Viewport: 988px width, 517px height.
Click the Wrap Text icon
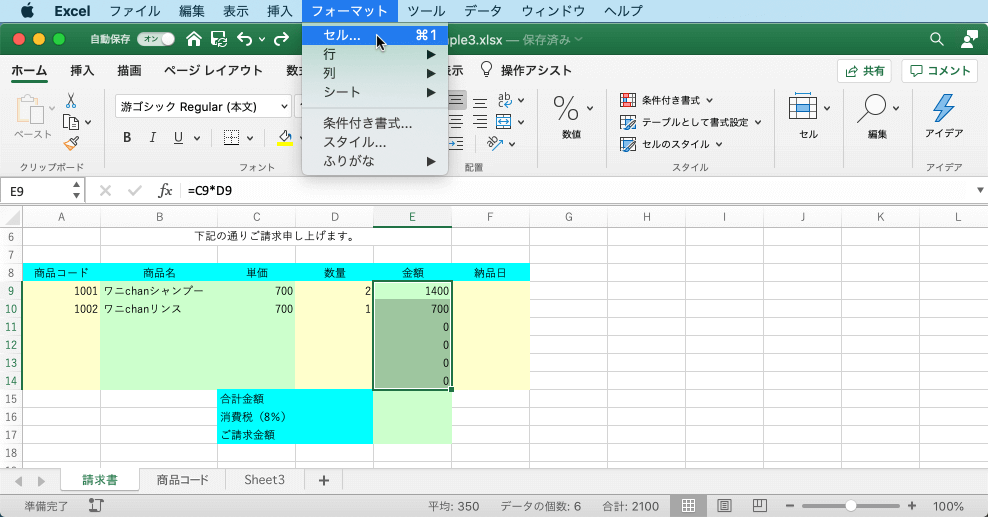point(505,100)
